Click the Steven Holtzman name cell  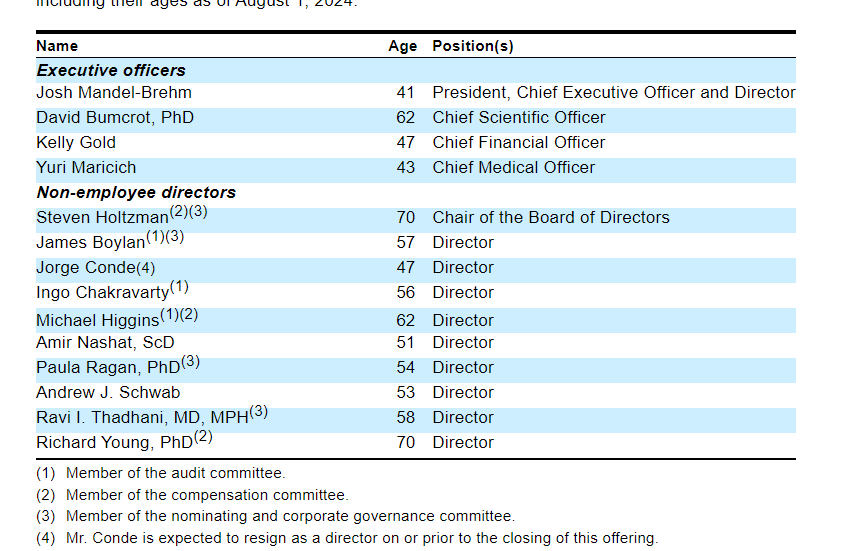(102, 218)
